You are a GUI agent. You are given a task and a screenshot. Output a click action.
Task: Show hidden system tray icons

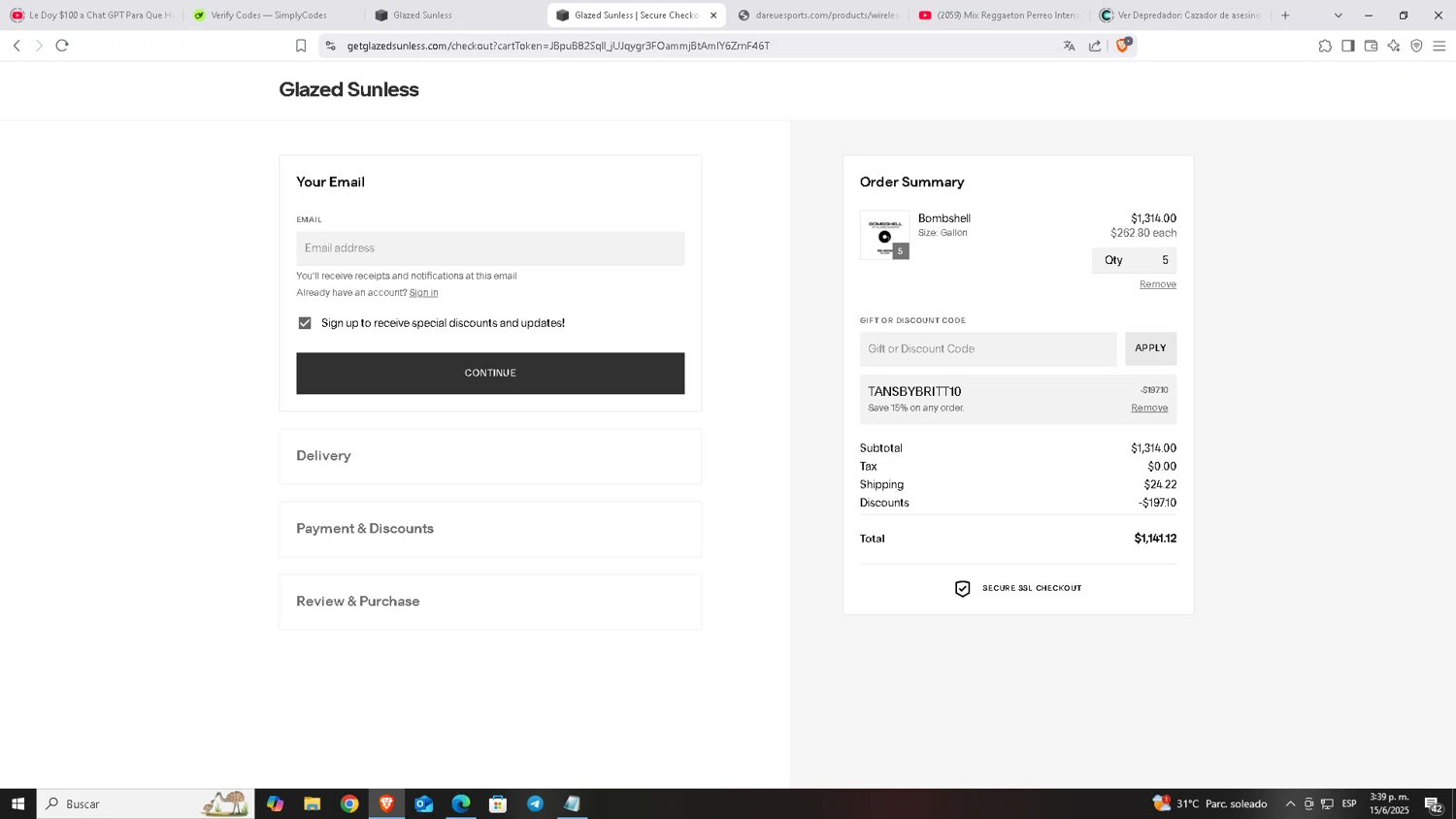pos(1290,803)
